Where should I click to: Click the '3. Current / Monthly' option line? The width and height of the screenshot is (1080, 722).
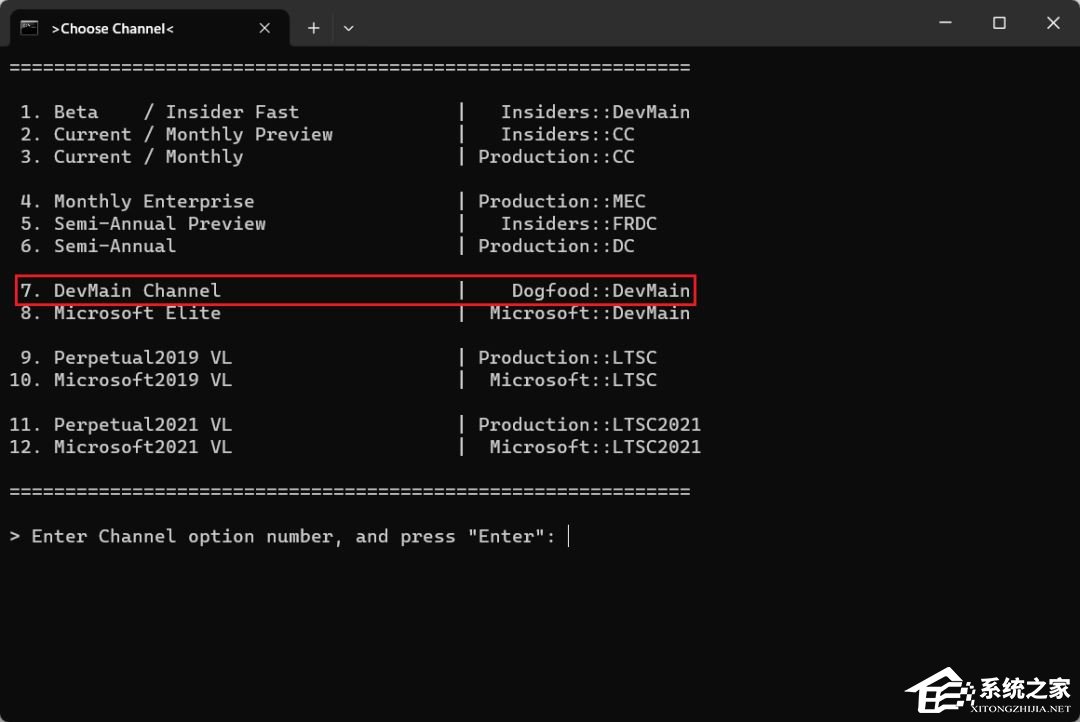[x=327, y=157]
